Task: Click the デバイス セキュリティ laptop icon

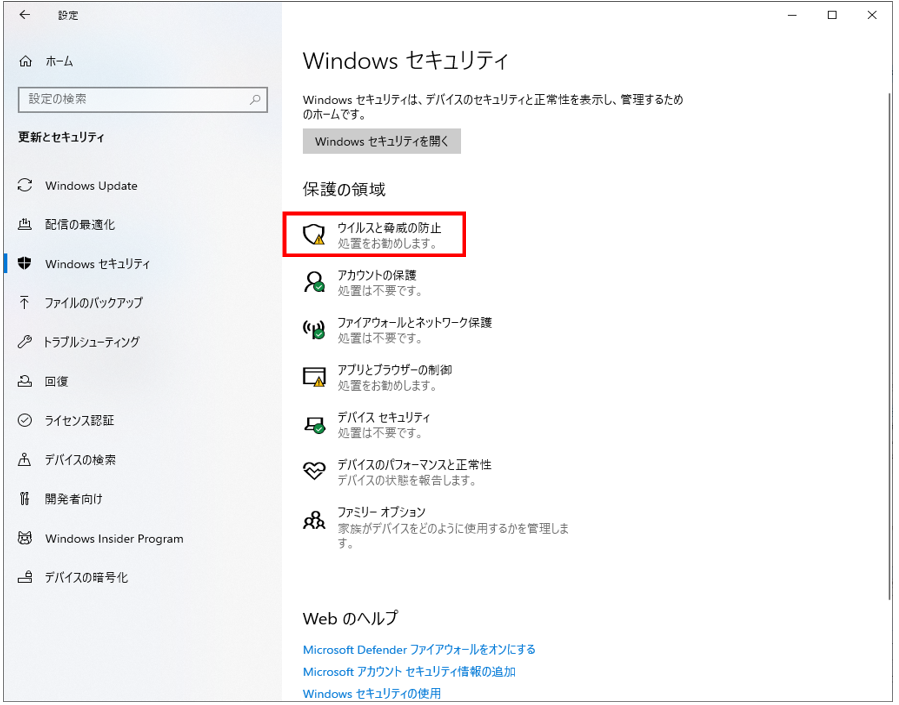Action: pyautogui.click(x=314, y=424)
